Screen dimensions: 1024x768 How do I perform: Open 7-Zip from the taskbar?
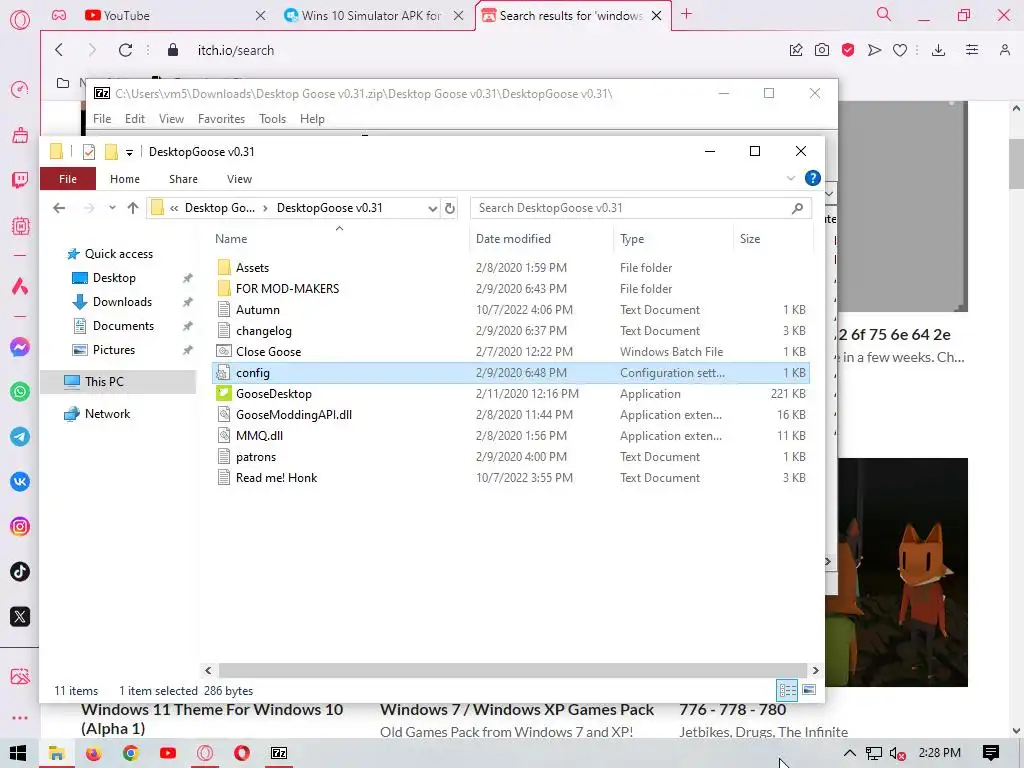[279, 753]
